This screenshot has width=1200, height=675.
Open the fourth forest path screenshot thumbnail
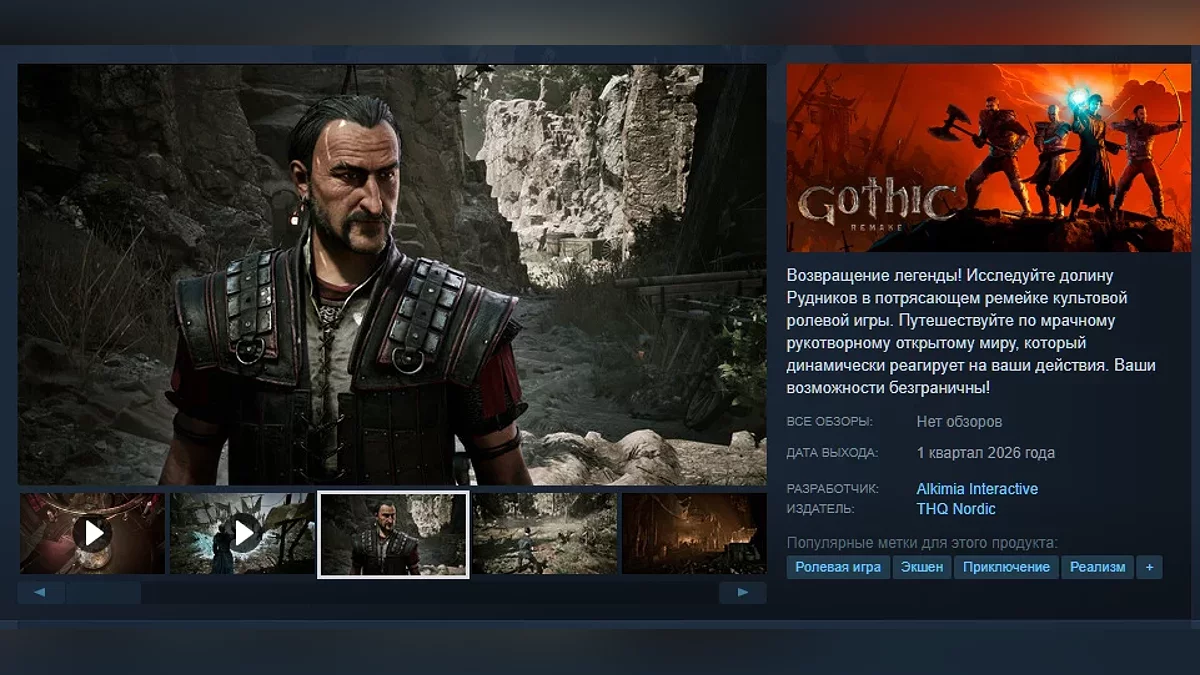[544, 534]
